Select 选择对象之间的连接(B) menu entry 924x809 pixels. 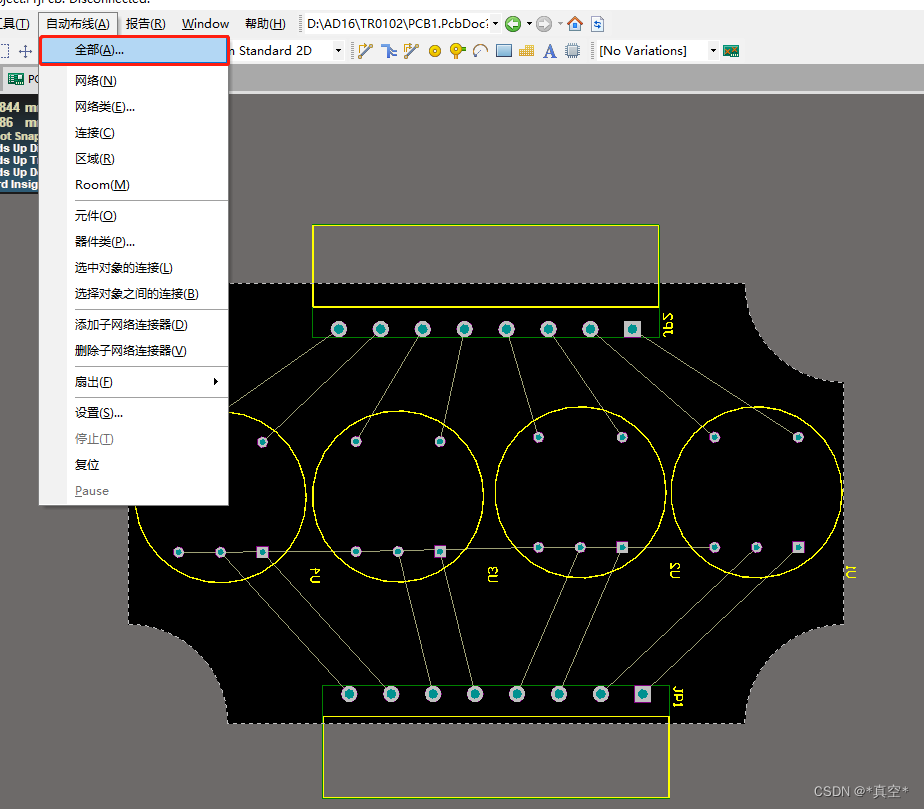(x=134, y=293)
